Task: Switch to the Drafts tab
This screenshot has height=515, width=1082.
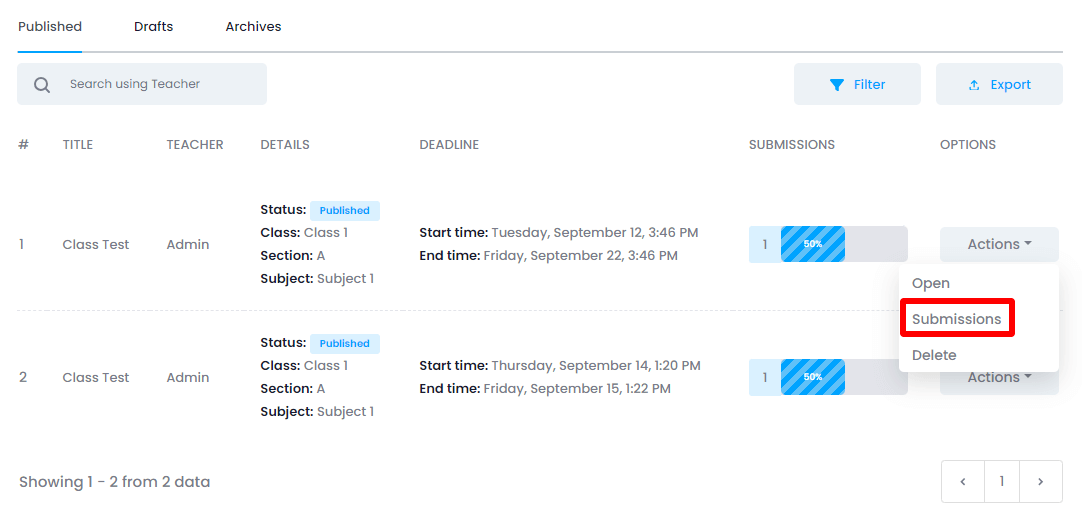Action: pyautogui.click(x=154, y=27)
